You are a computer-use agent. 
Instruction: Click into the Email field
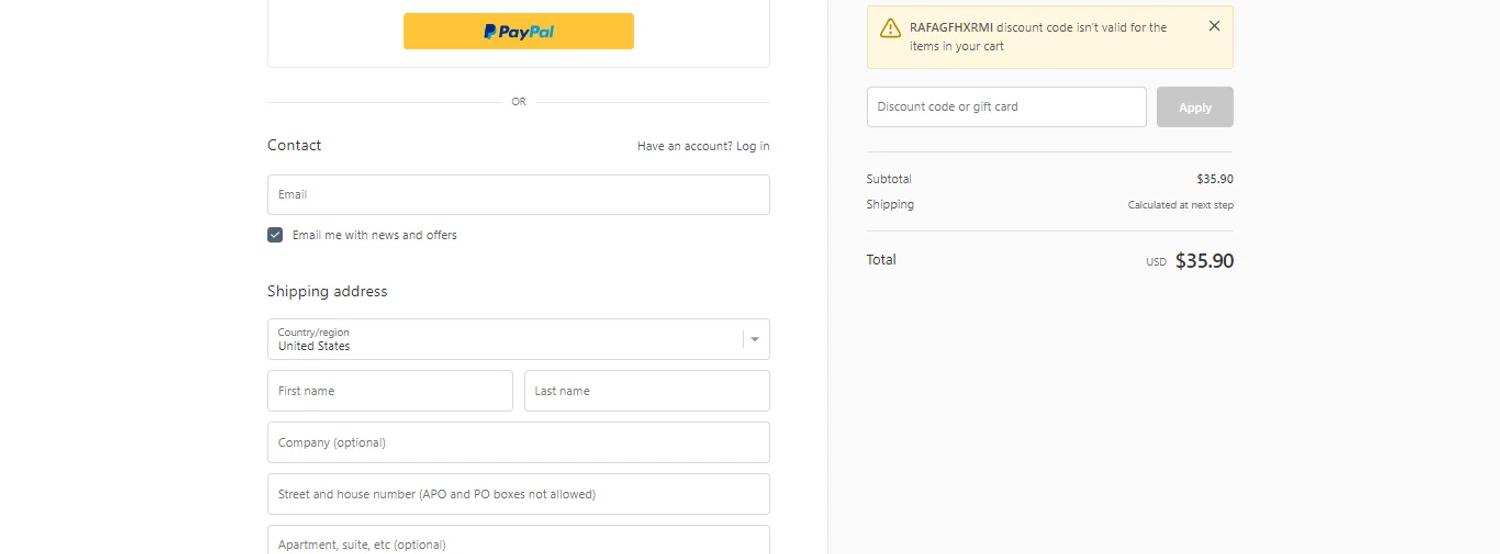pos(518,195)
